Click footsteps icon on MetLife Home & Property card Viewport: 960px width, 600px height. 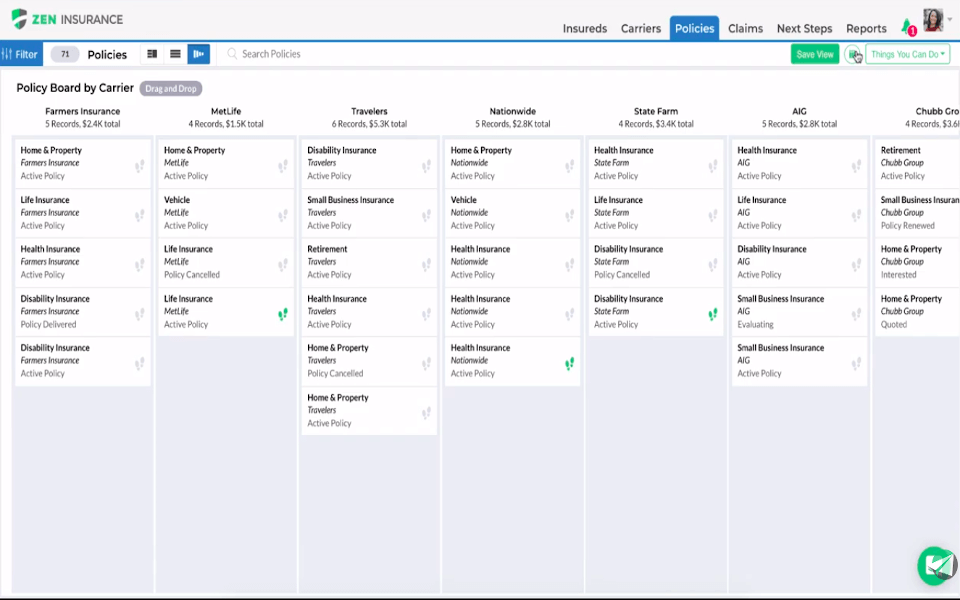[x=283, y=166]
